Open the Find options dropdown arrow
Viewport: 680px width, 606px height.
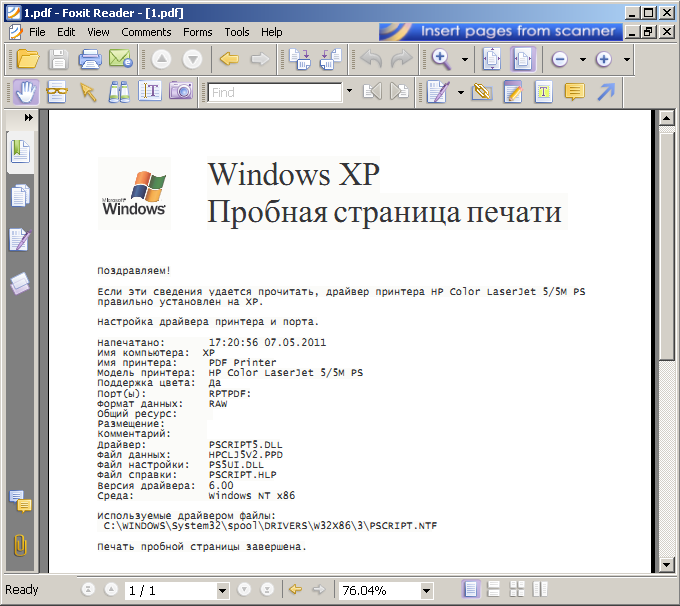tap(349, 91)
